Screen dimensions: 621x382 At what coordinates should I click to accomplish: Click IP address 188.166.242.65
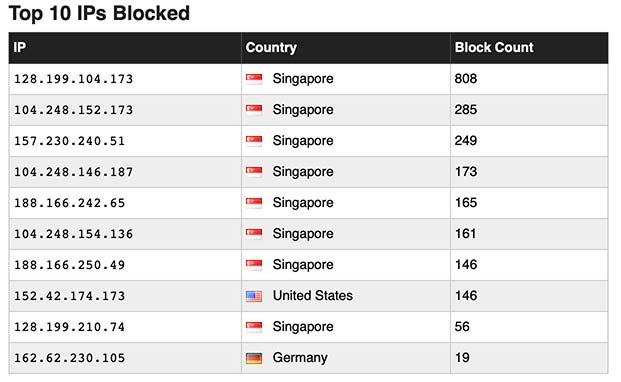point(70,203)
